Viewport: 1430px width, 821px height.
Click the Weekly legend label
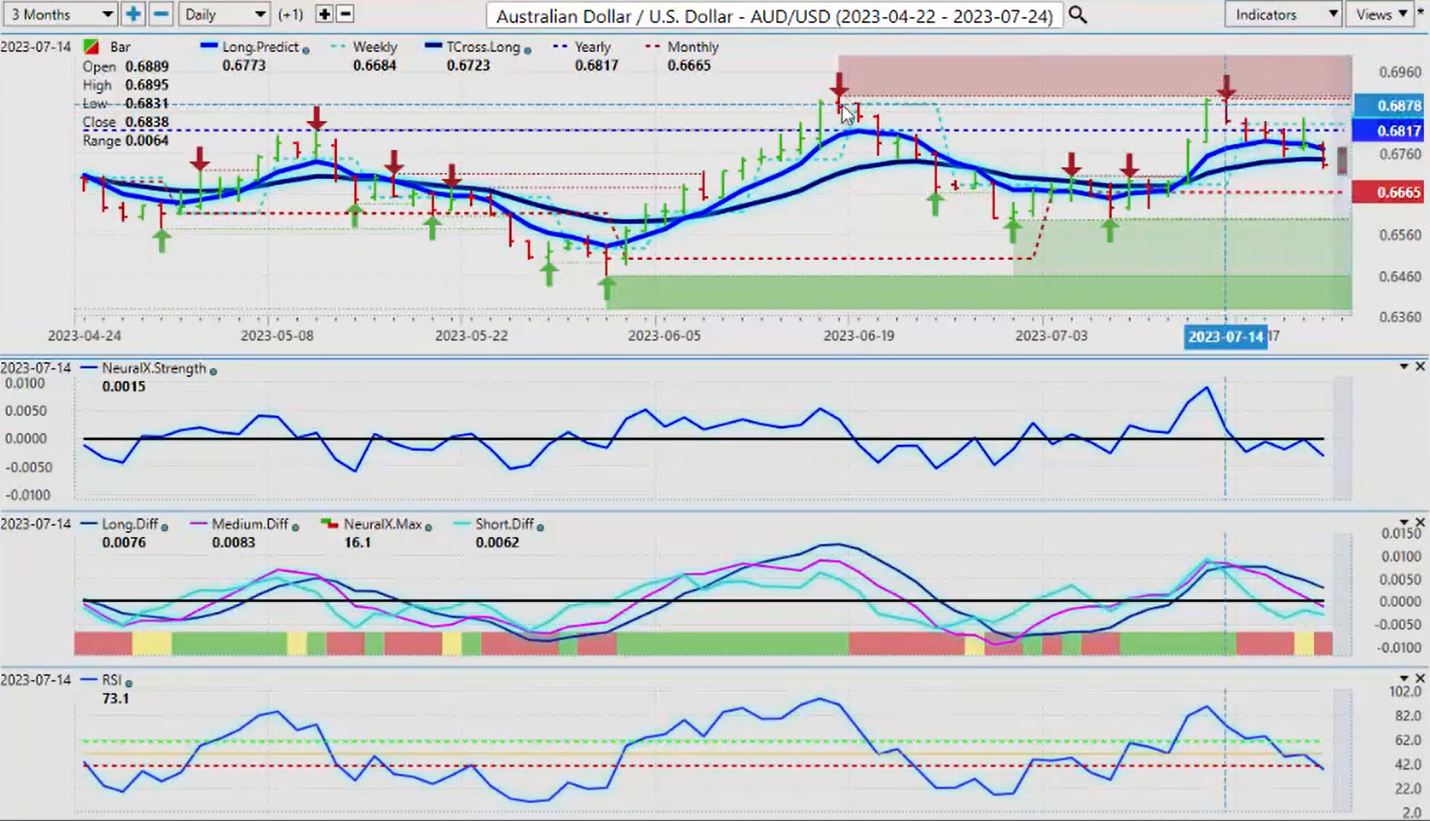[x=375, y=47]
